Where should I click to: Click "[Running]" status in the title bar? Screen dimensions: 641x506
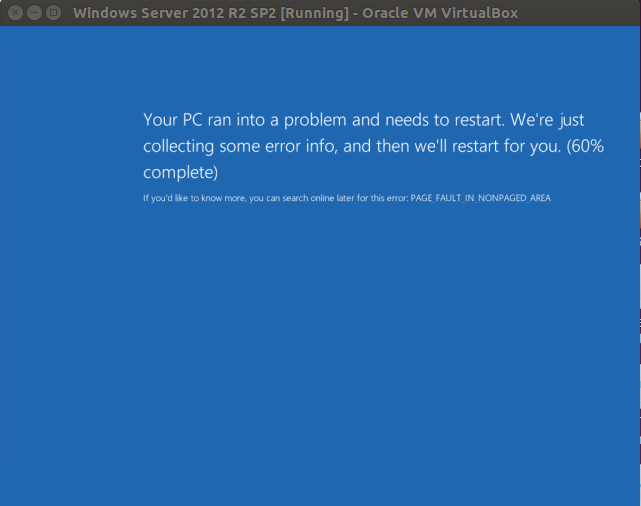[315, 13]
